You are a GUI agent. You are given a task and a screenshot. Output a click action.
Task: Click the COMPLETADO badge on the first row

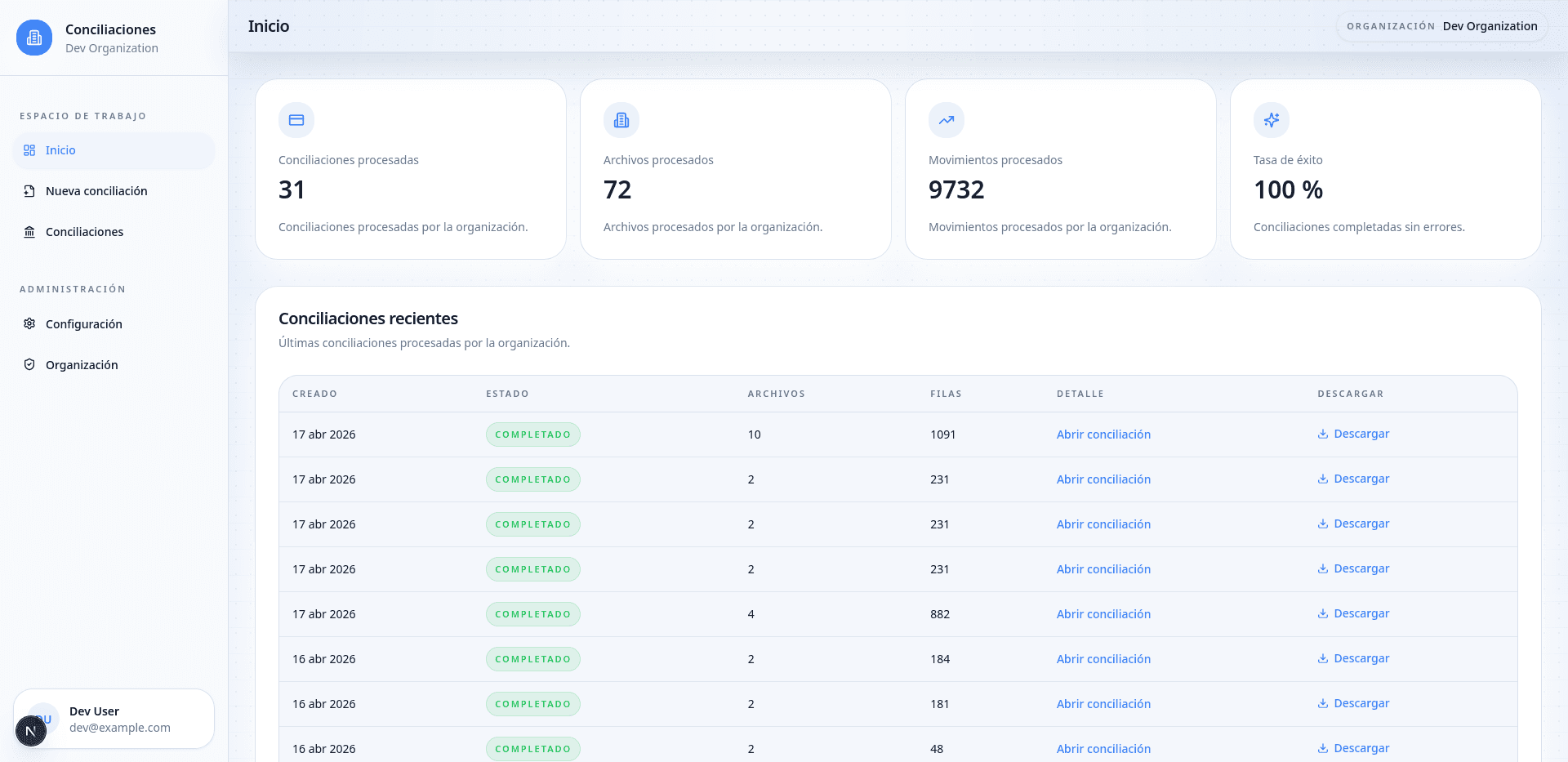pos(532,434)
